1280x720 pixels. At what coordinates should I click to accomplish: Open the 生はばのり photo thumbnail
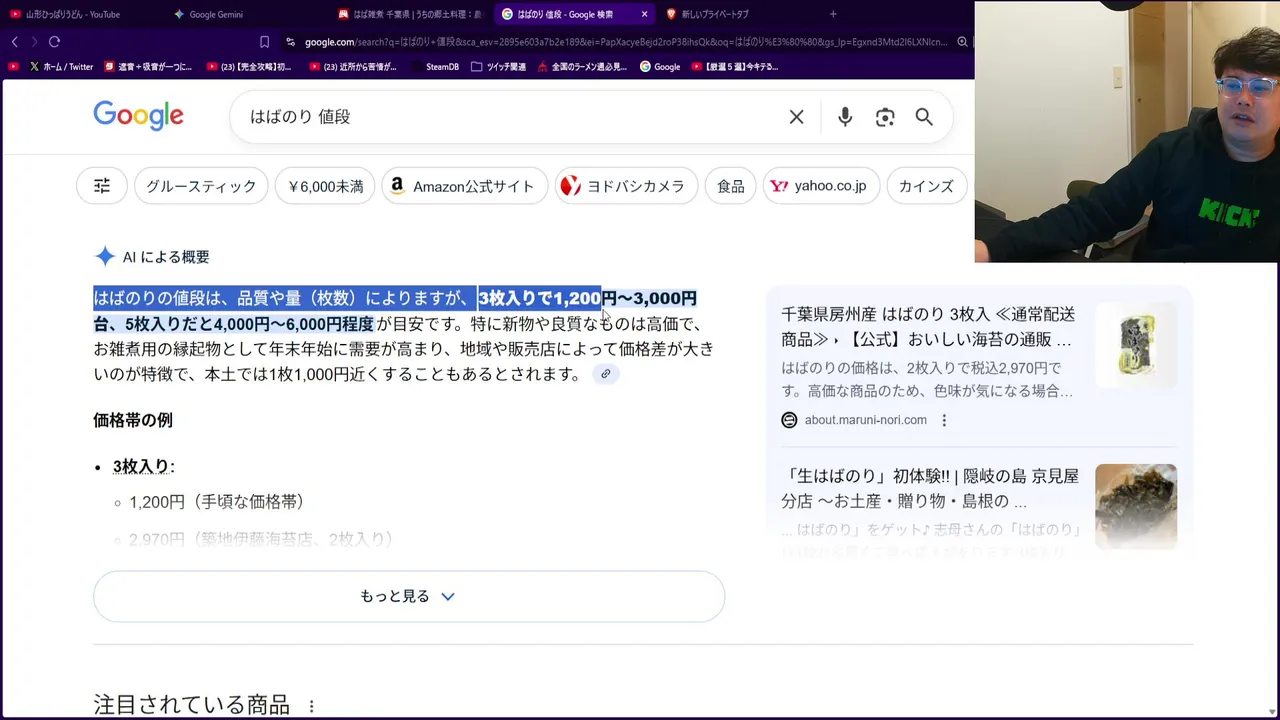[1136, 506]
